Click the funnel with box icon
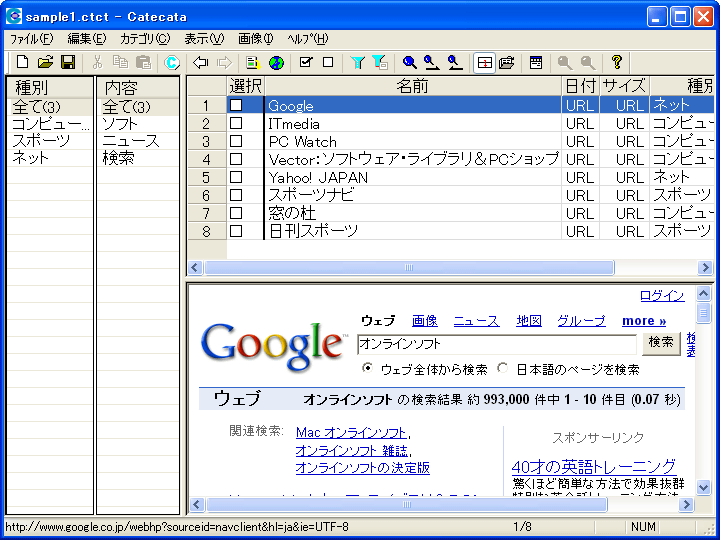Viewport: 720px width, 540px height. [380, 62]
